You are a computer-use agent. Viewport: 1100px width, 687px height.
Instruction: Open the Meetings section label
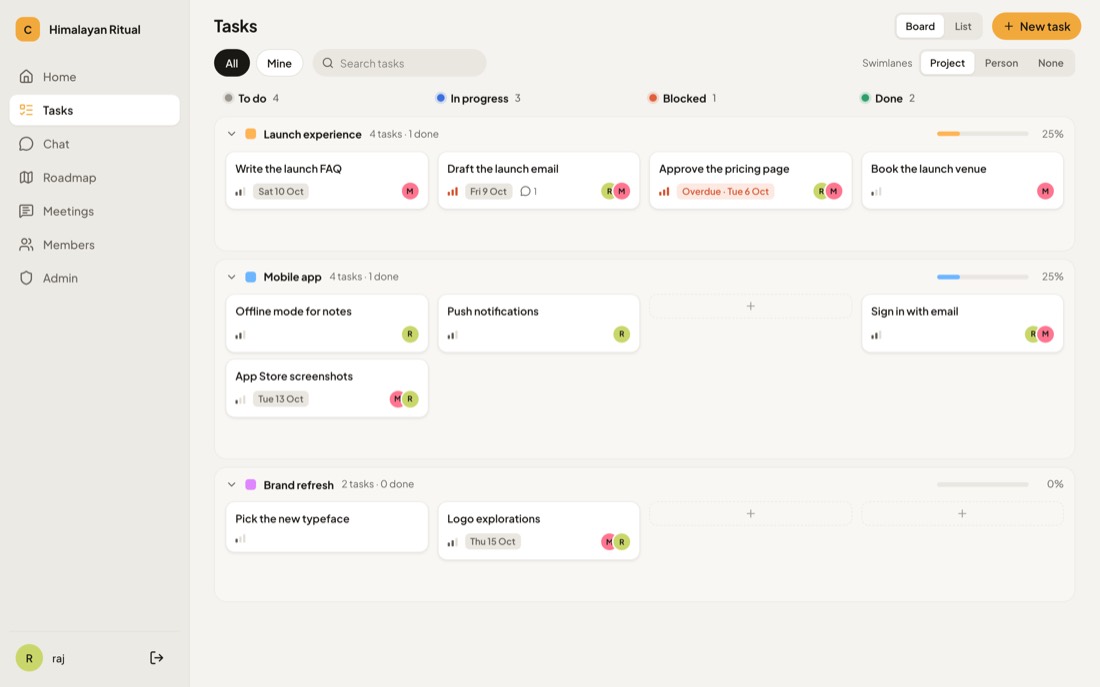tap(68, 211)
